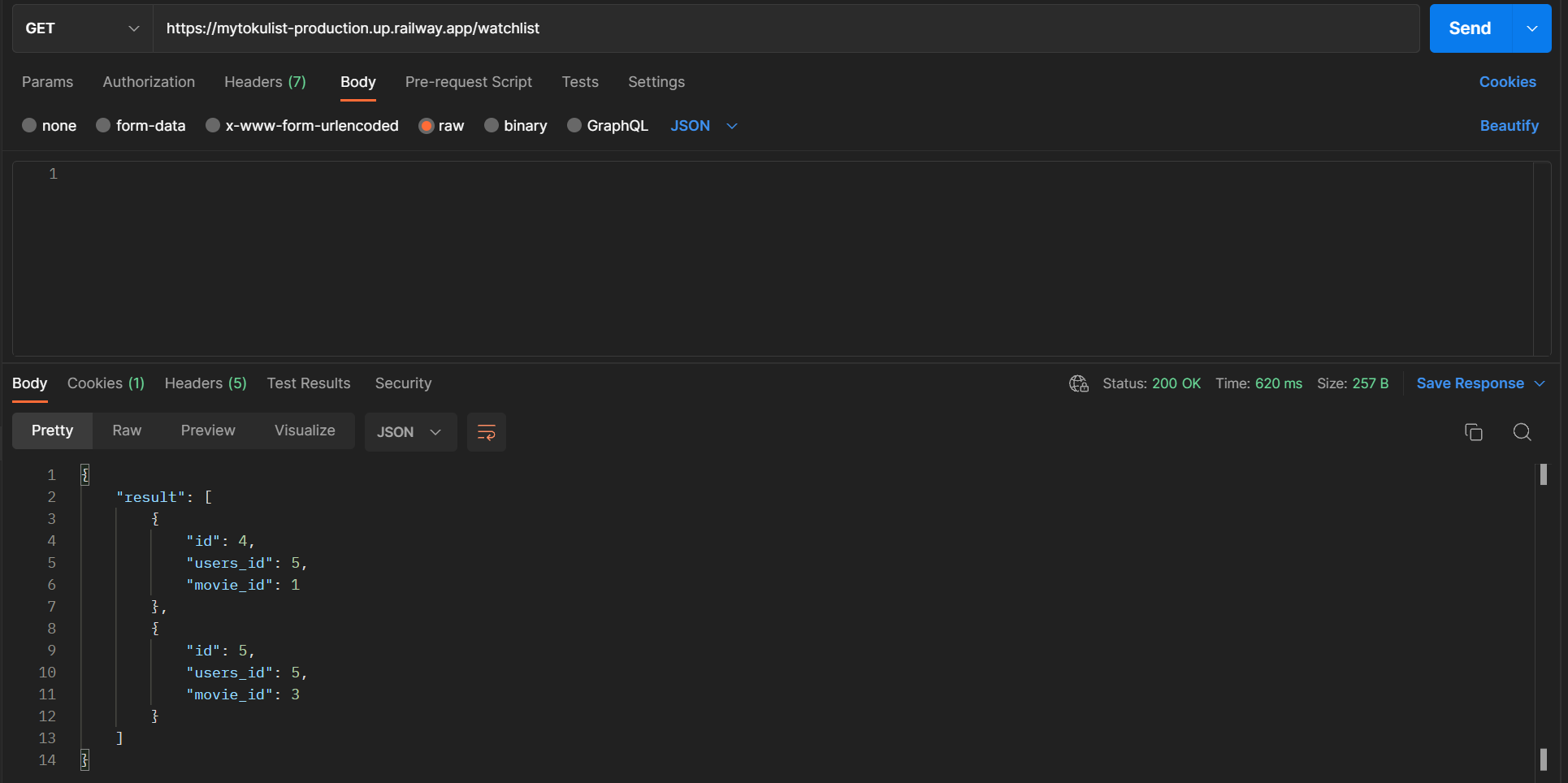The height and width of the screenshot is (783, 1568).
Task: Choose the GraphQL body radio option
Action: 574,125
